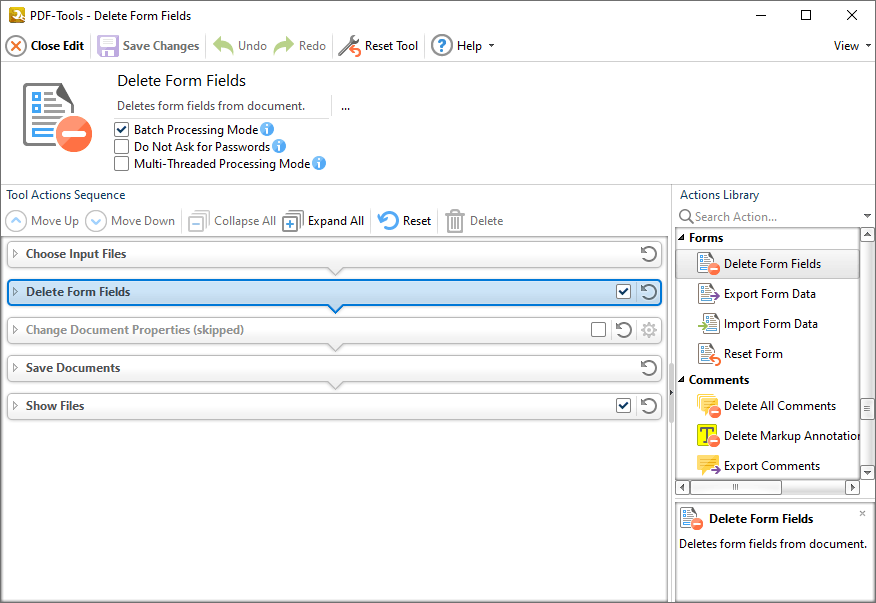The image size is (876, 603).
Task: Click the Reset sequence button
Action: point(404,221)
